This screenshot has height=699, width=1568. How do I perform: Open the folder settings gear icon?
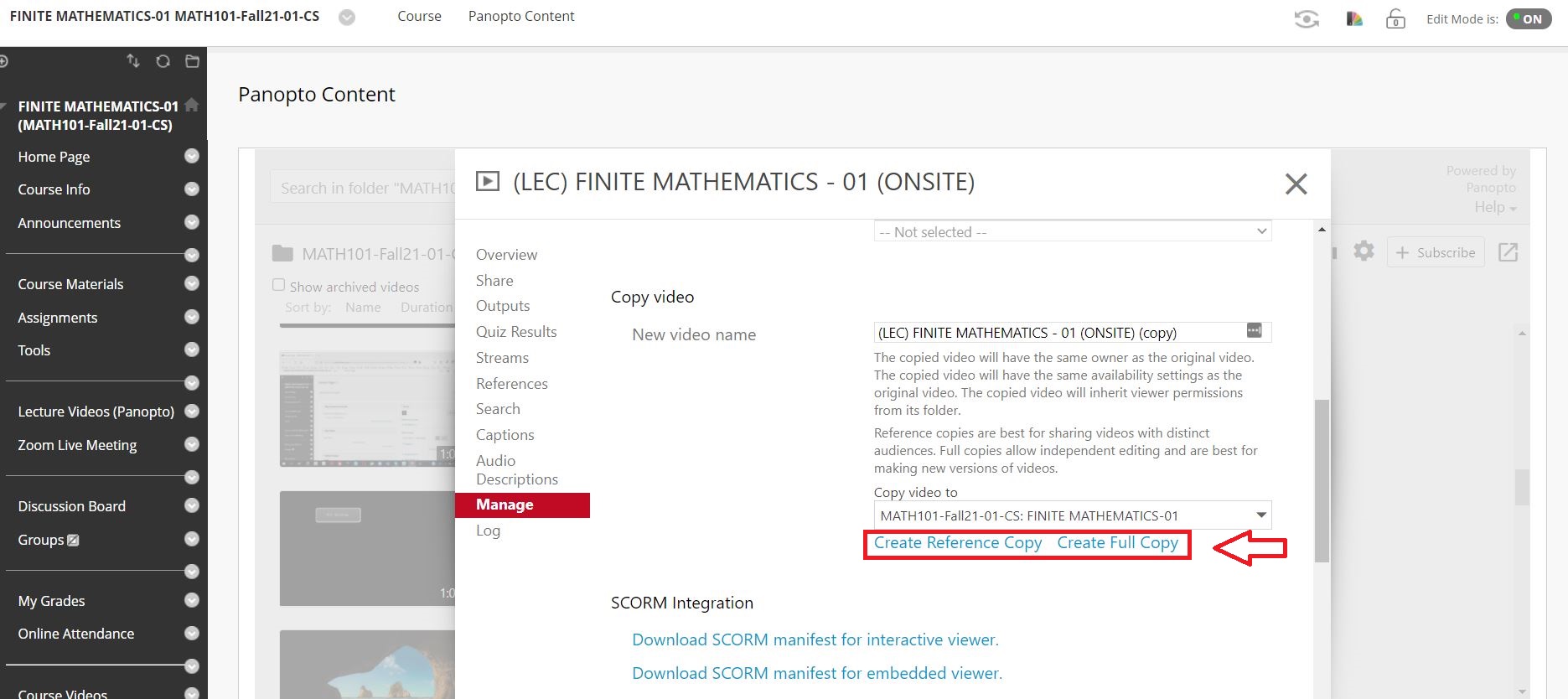click(x=1364, y=251)
